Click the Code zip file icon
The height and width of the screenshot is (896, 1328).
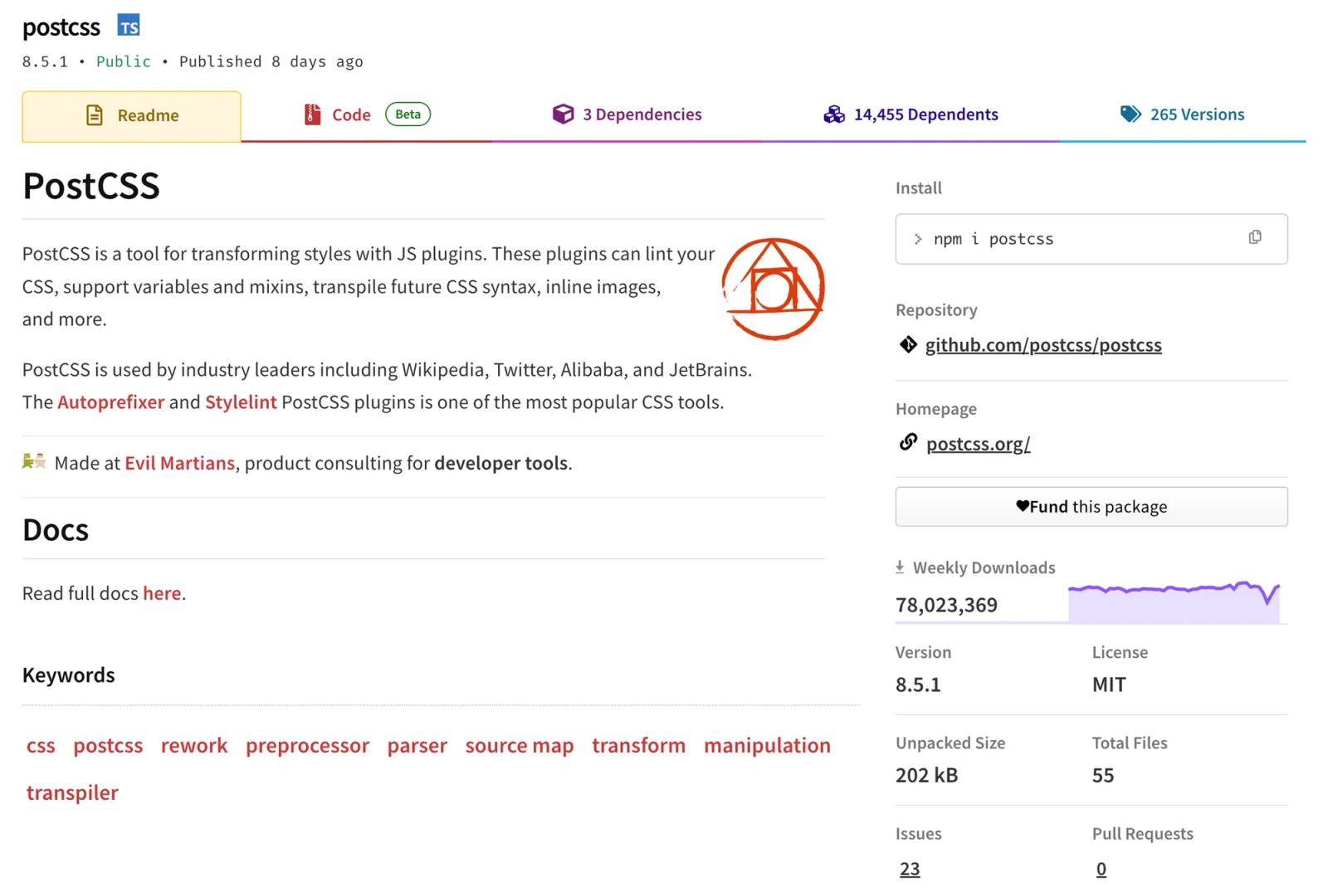(x=312, y=114)
